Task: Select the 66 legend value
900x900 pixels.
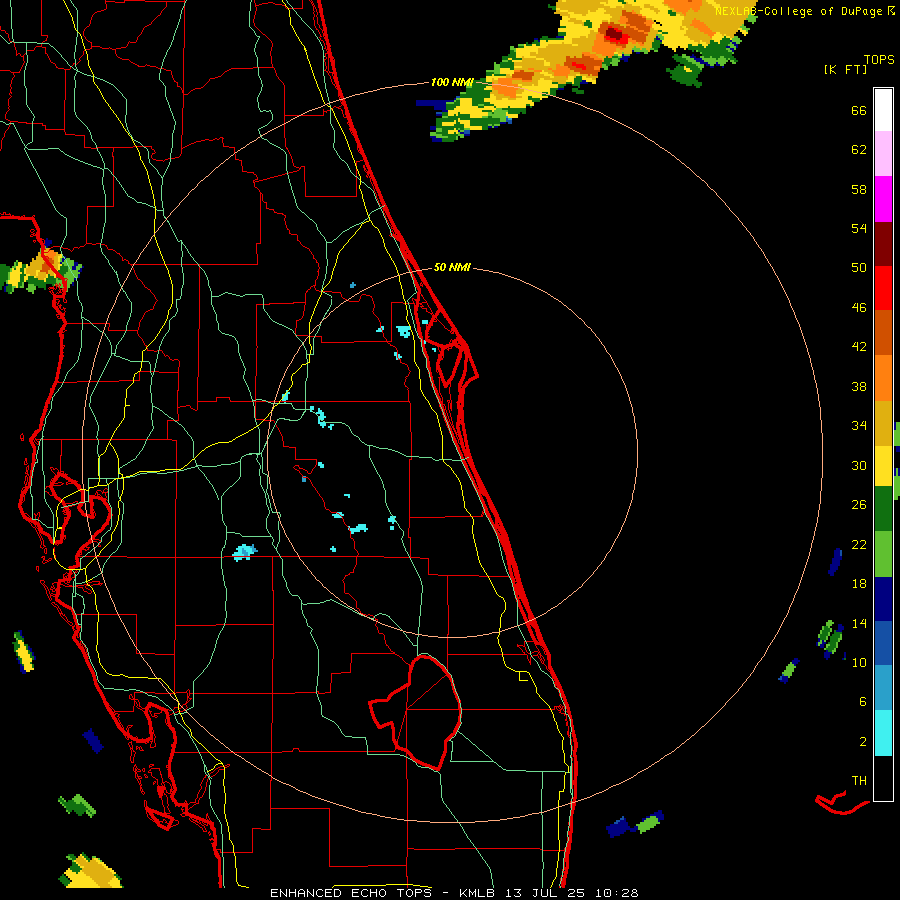Action: (859, 111)
